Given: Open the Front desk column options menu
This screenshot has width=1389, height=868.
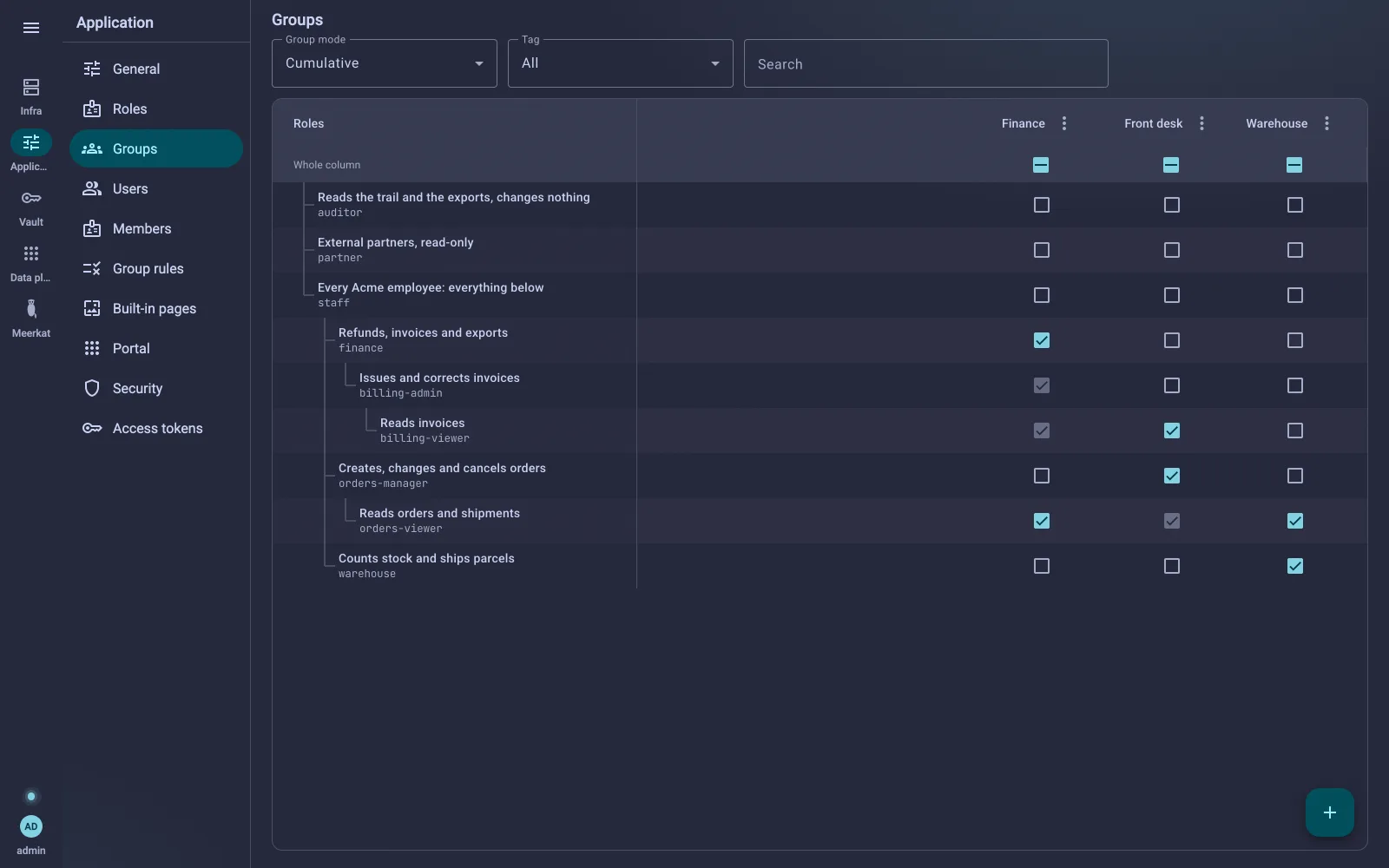Looking at the screenshot, I should pos(1202,123).
